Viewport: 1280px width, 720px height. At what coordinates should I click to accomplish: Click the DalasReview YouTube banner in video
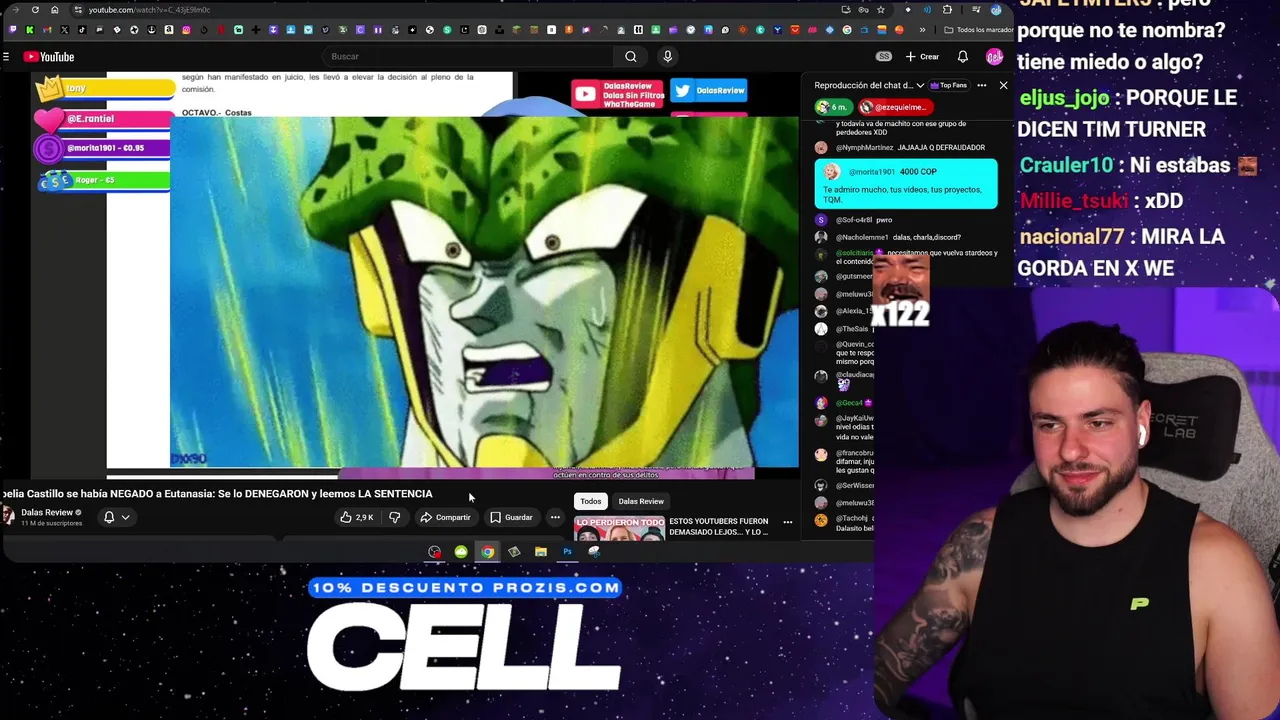[618, 95]
